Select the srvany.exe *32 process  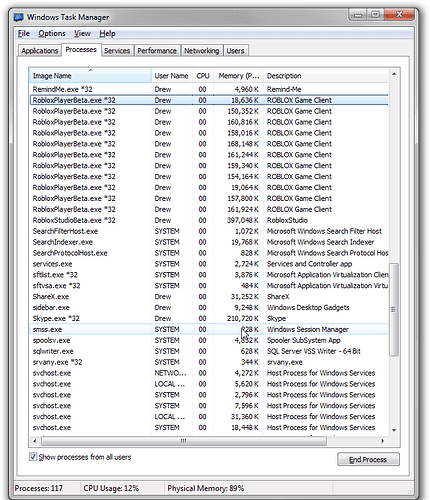click(x=209, y=362)
